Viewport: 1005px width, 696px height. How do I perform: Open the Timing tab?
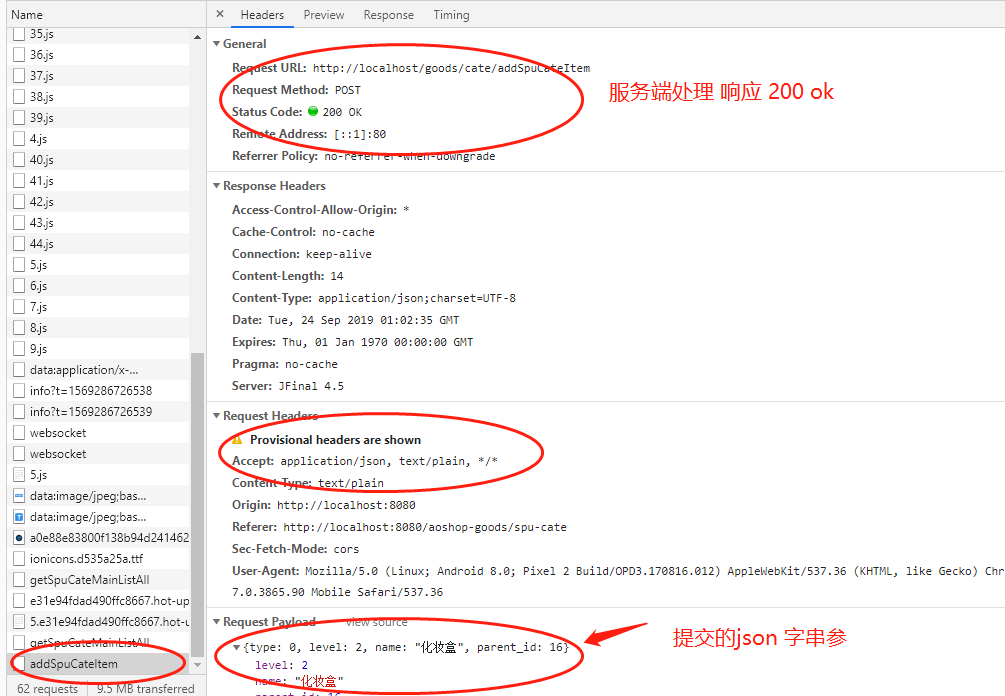[451, 15]
